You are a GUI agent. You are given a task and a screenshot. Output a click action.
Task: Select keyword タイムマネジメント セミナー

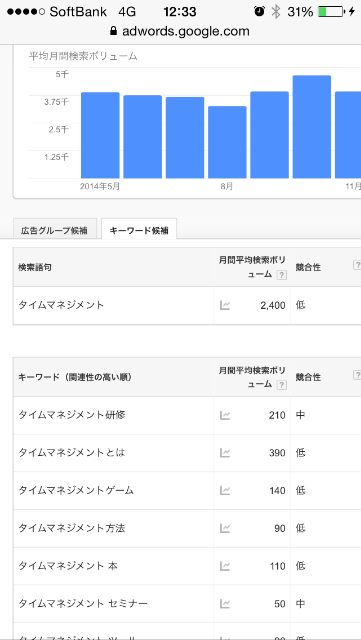[x=83, y=604]
